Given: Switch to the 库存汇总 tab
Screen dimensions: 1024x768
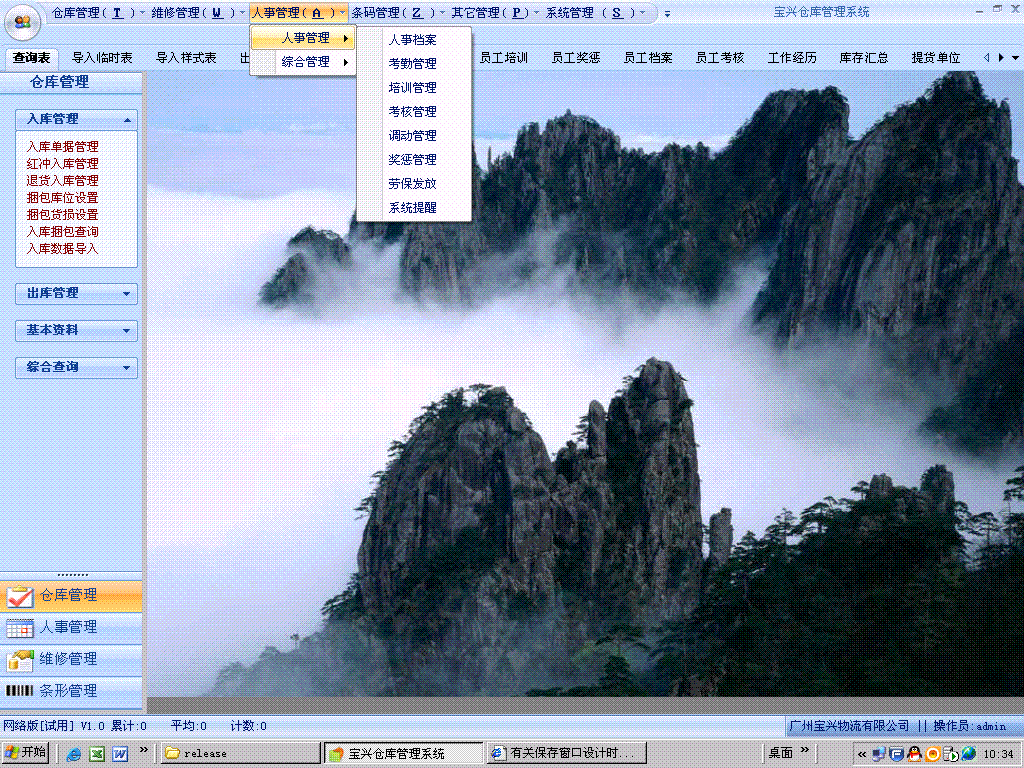Looking at the screenshot, I should point(864,58).
